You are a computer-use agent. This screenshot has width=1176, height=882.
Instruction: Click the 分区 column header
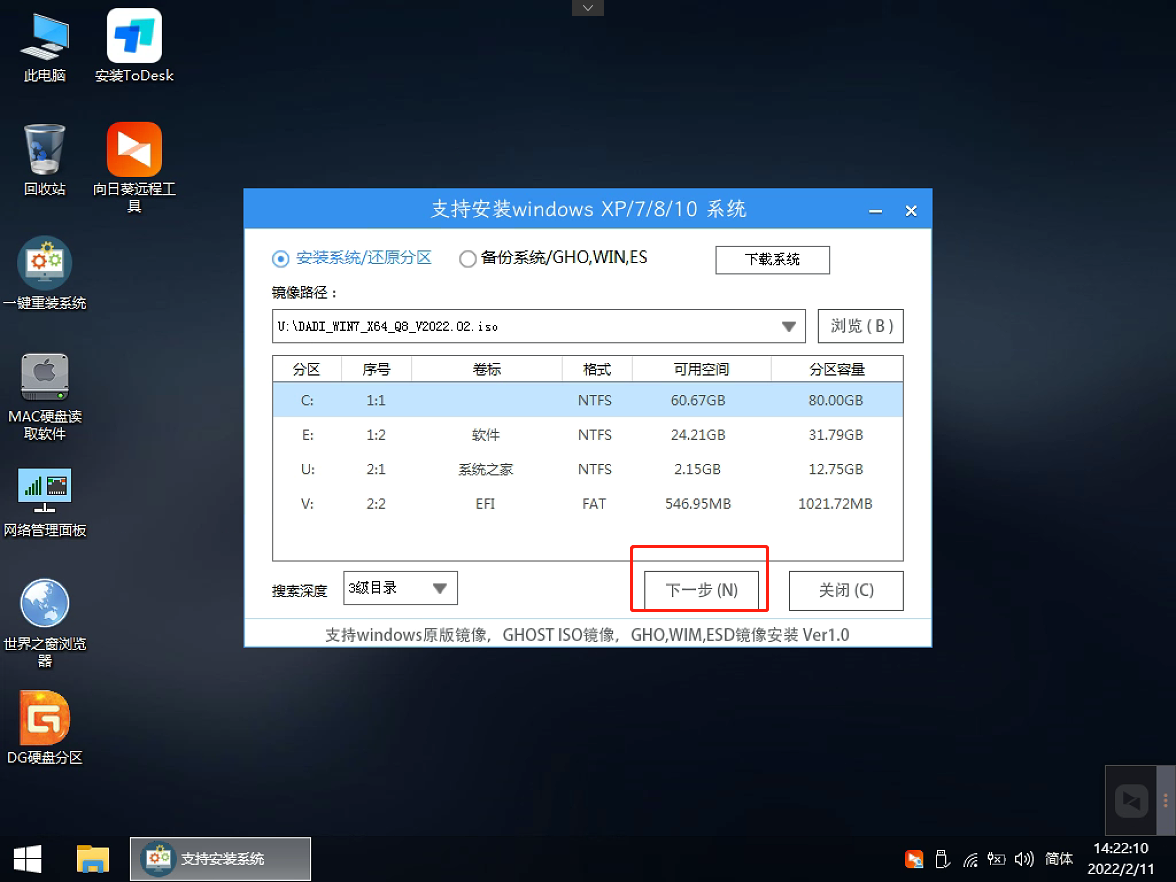(307, 369)
